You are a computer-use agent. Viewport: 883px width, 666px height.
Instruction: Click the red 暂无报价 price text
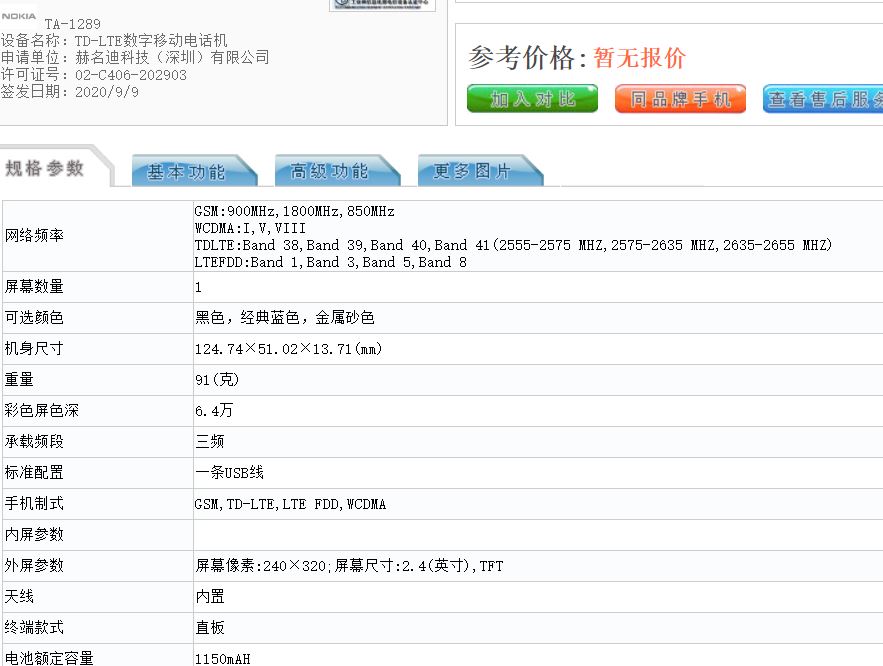[640, 58]
